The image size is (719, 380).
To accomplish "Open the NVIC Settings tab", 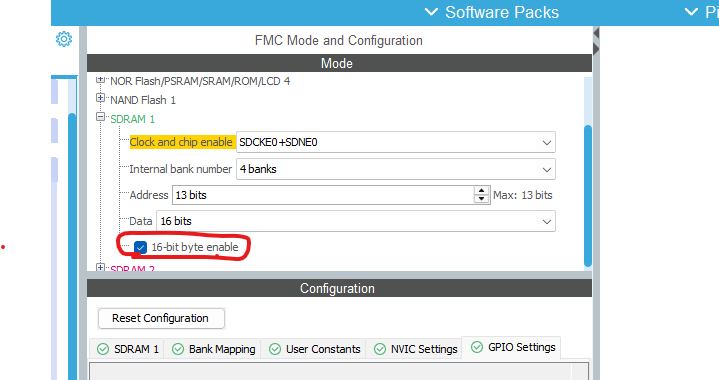I will click(x=415, y=349).
